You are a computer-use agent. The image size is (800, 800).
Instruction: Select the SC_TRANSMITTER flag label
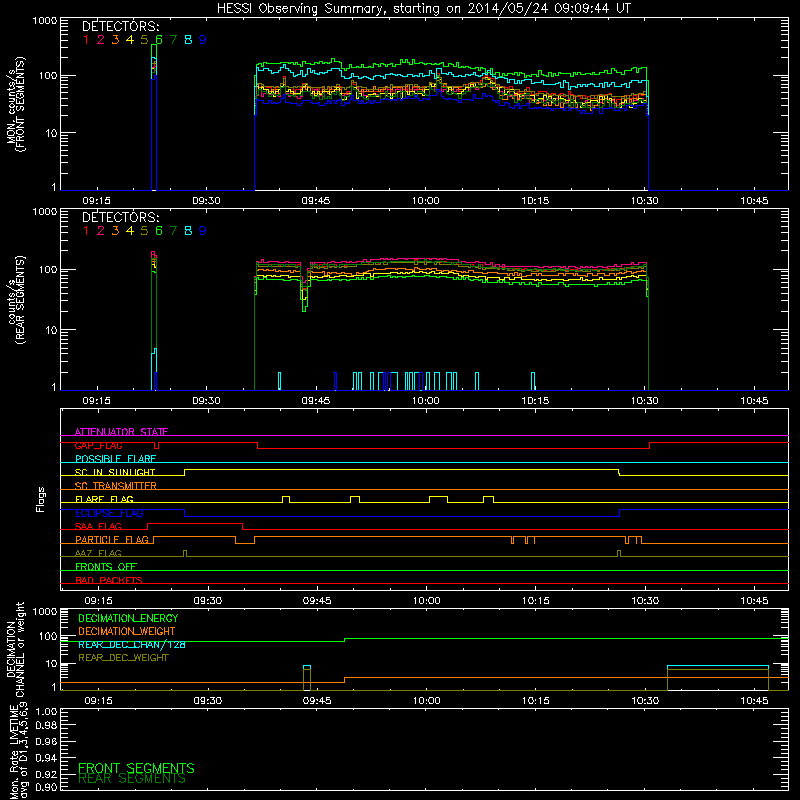(x=116, y=486)
